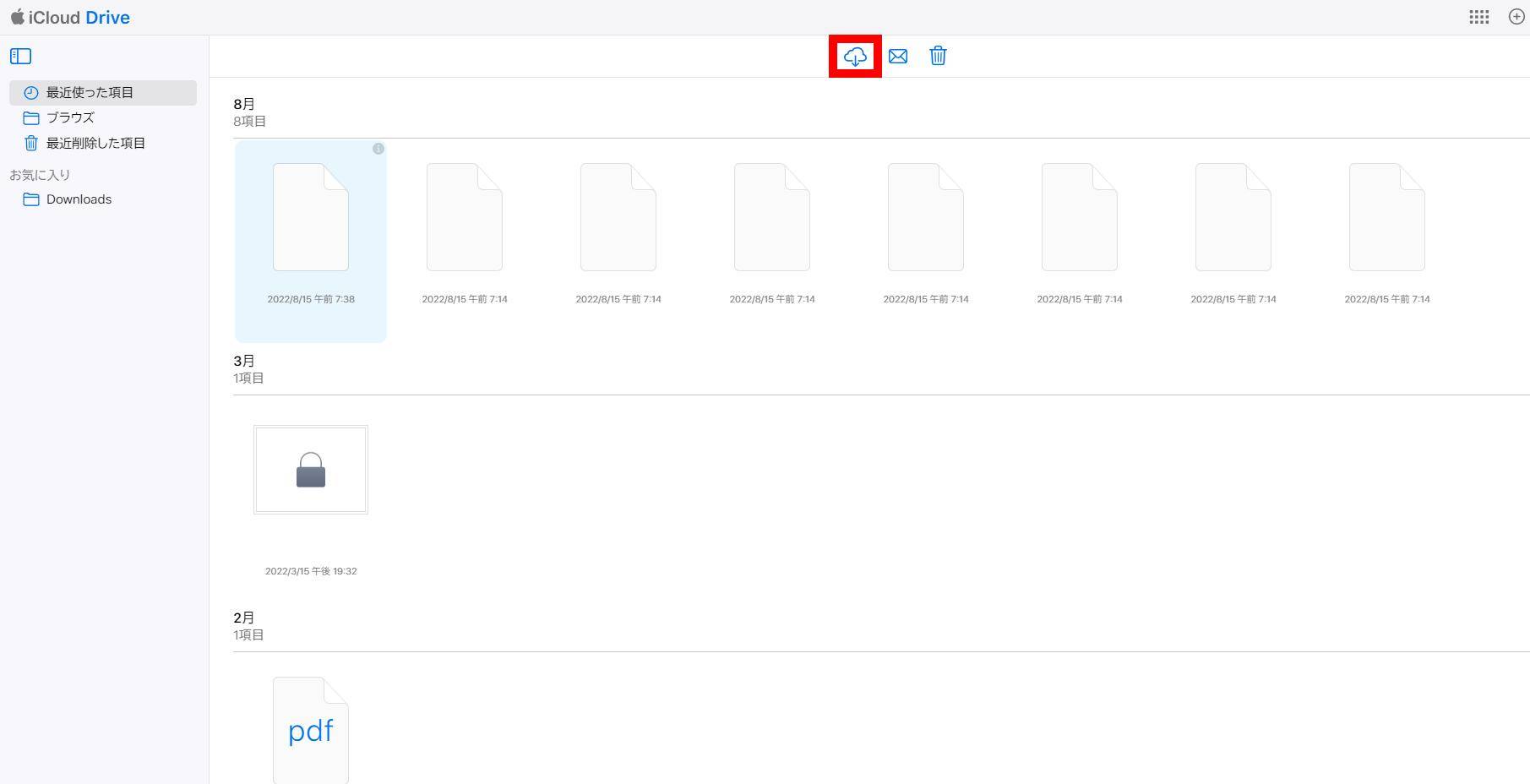Image resolution: width=1530 pixels, height=784 pixels.
Task: Click the 8月 section heading
Action: pyautogui.click(x=244, y=104)
